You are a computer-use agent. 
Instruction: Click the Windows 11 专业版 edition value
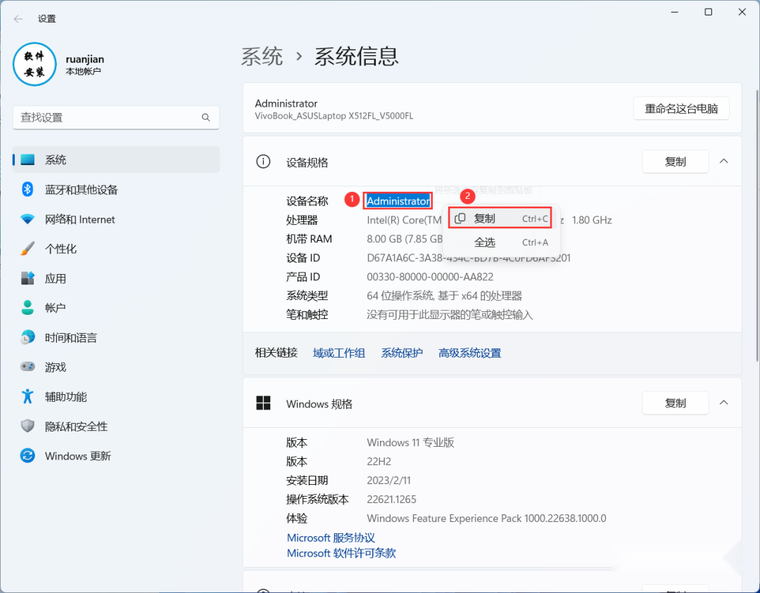coord(411,443)
